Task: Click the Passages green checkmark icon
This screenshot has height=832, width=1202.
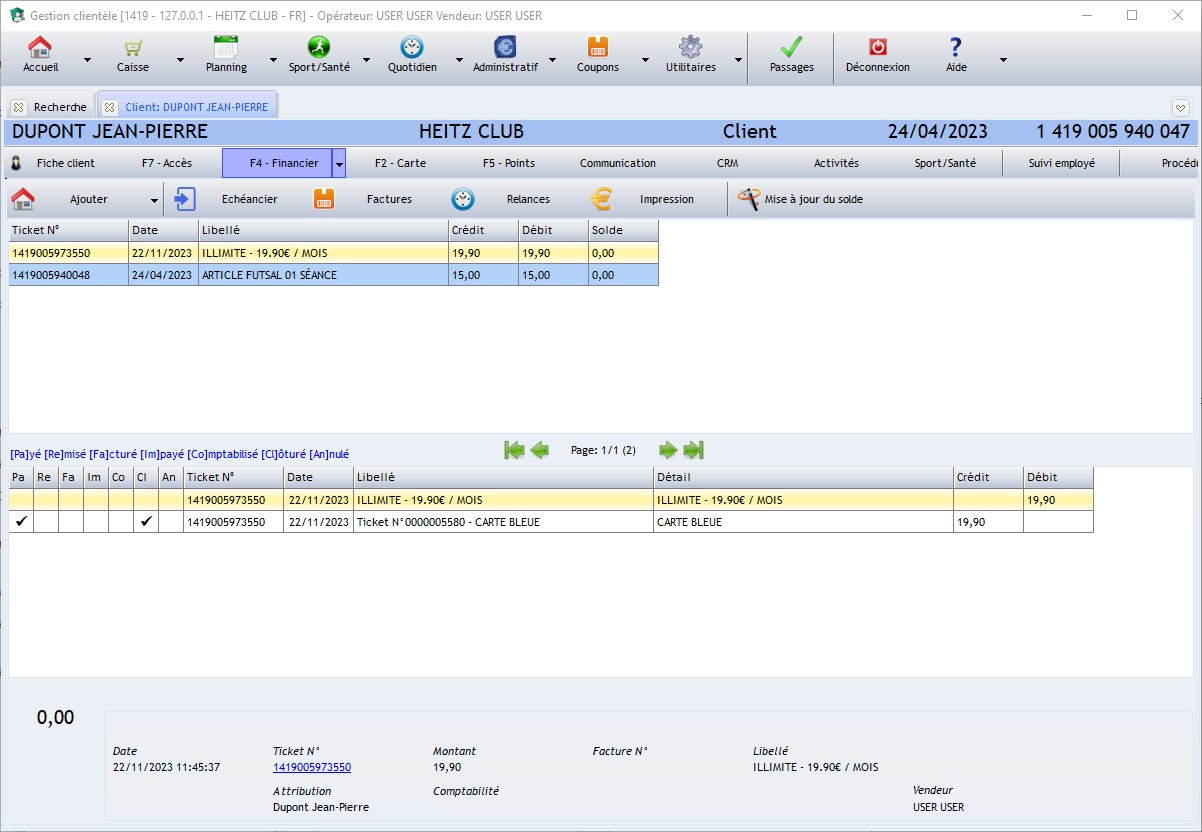Action: [x=791, y=48]
